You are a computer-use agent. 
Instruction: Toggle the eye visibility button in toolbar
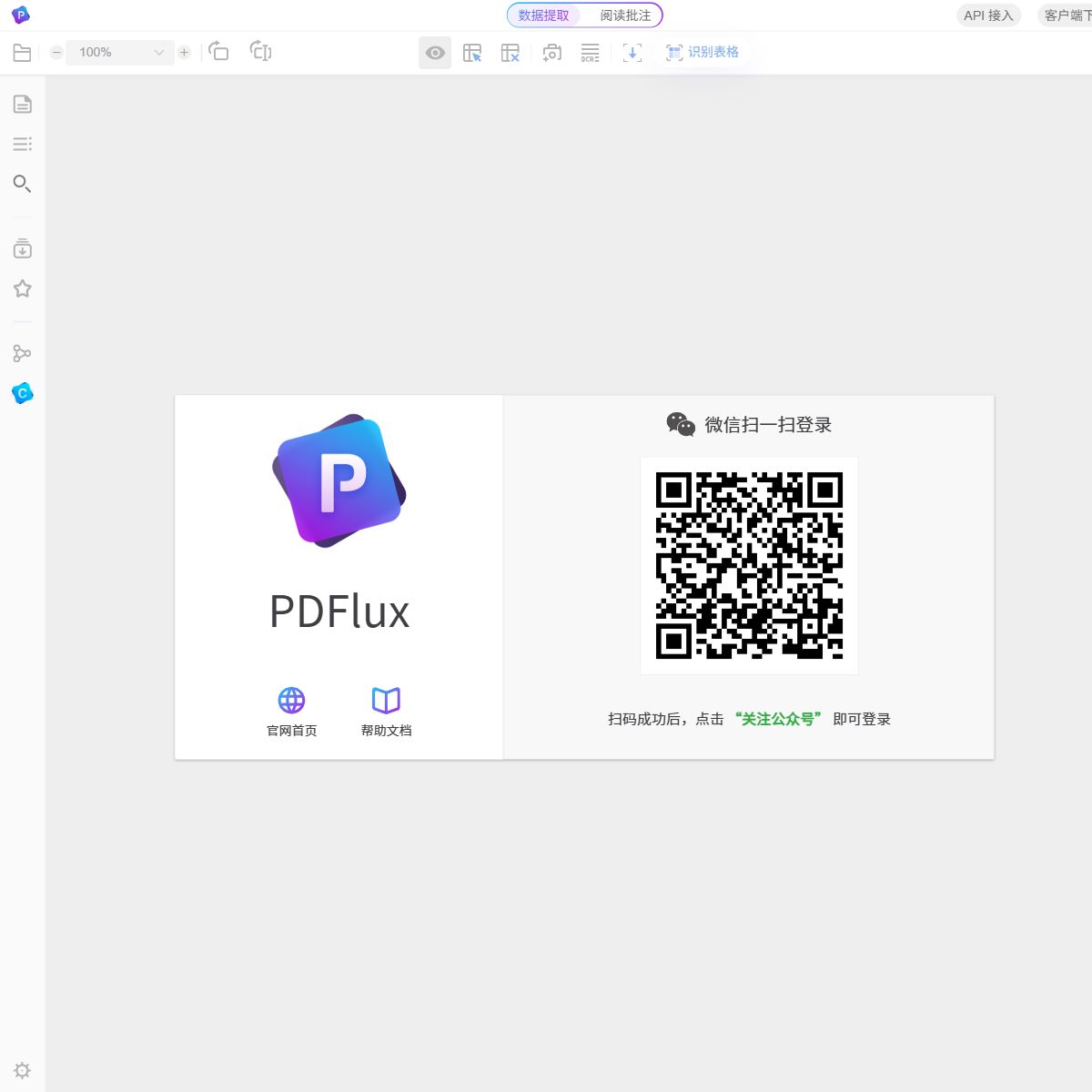(435, 53)
